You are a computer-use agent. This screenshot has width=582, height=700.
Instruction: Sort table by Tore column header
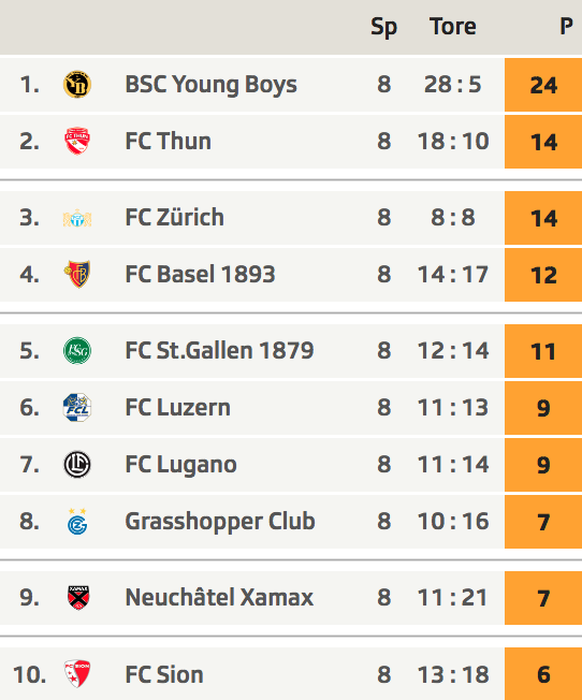pos(453,26)
